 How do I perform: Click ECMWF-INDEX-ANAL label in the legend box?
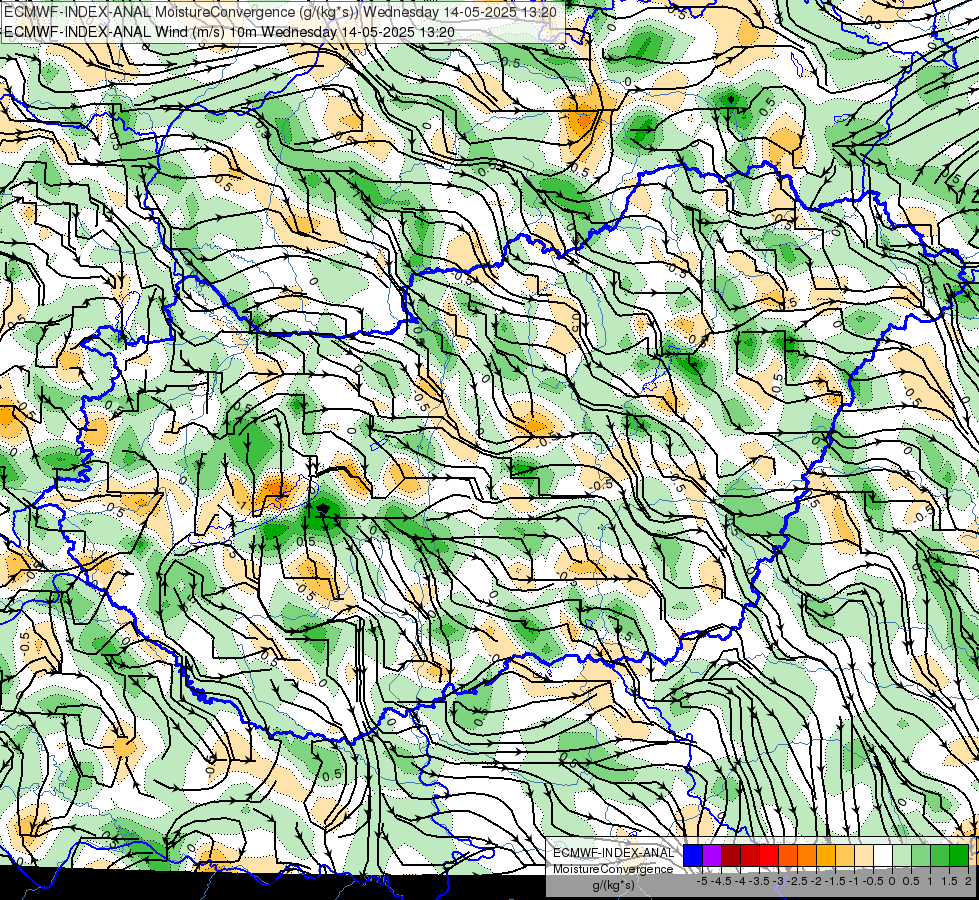[x=613, y=853]
